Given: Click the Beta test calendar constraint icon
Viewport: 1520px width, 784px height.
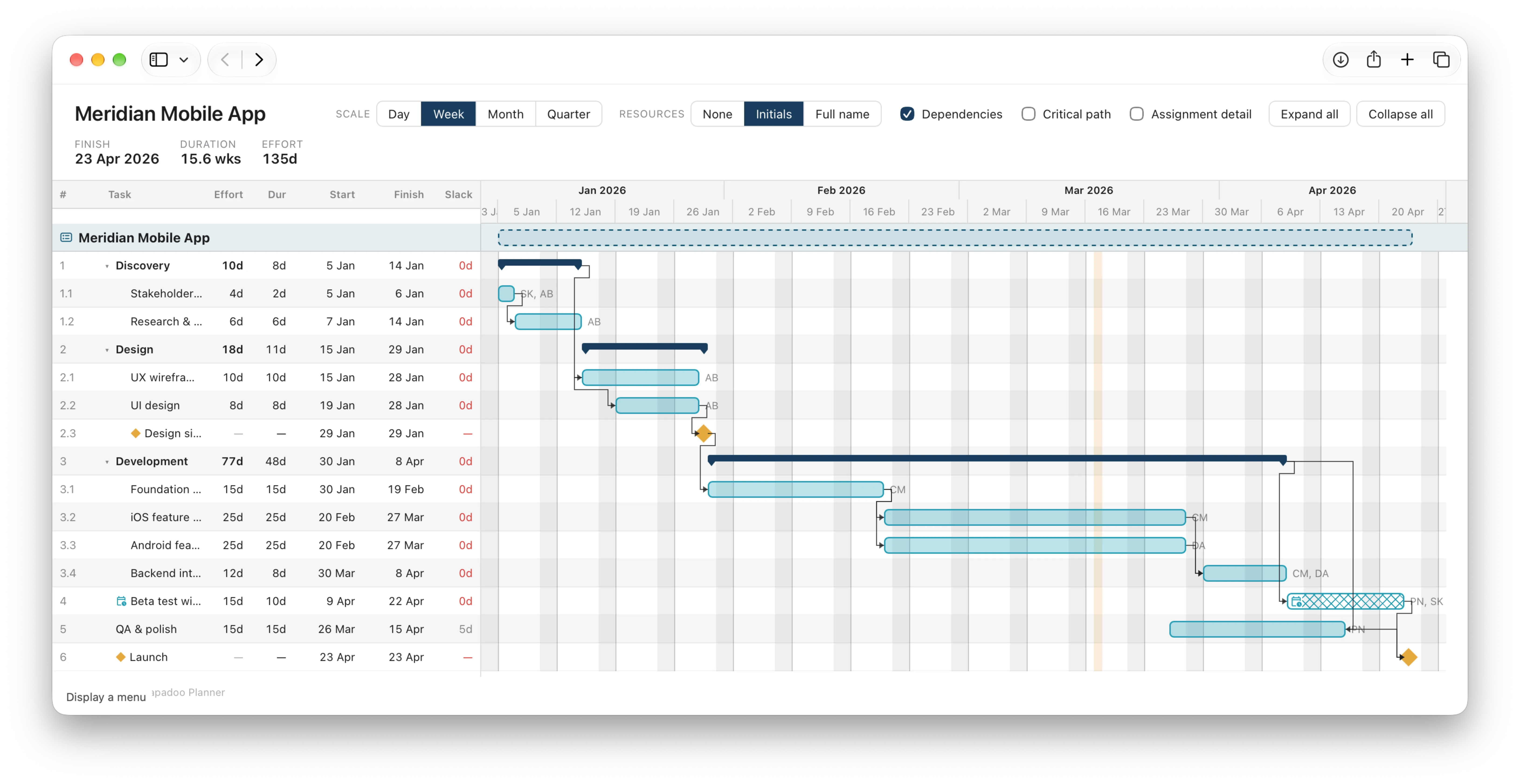Looking at the screenshot, I should click(121, 601).
